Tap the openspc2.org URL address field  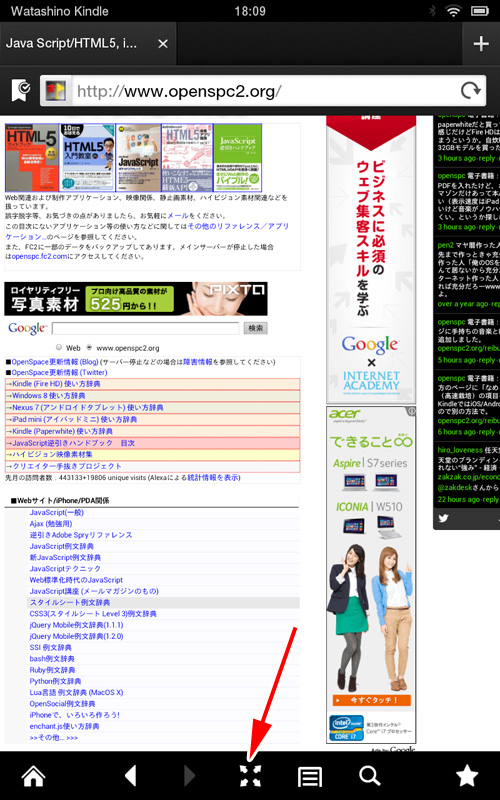coord(265,91)
